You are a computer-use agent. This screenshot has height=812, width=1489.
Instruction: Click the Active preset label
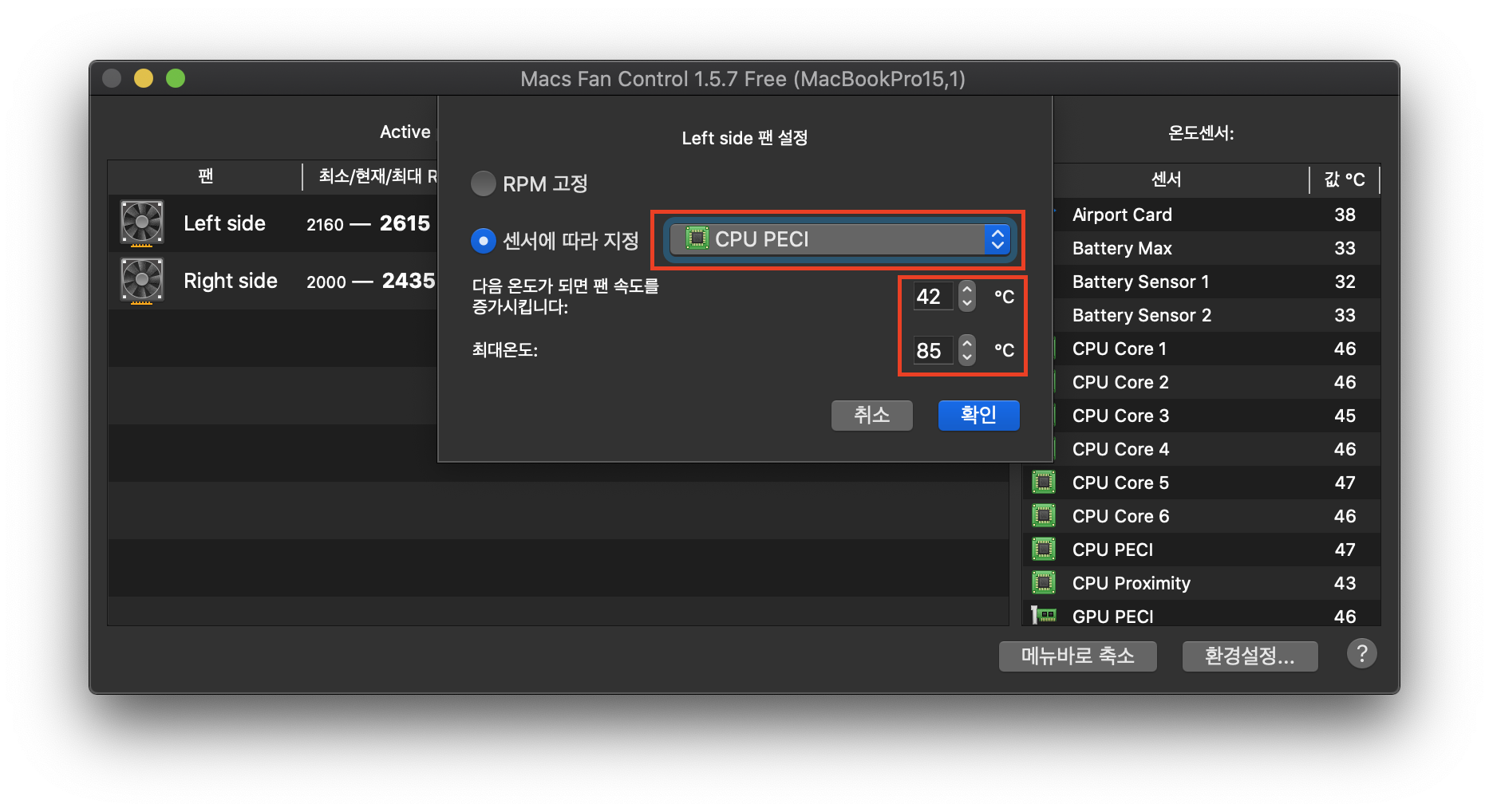[x=405, y=132]
